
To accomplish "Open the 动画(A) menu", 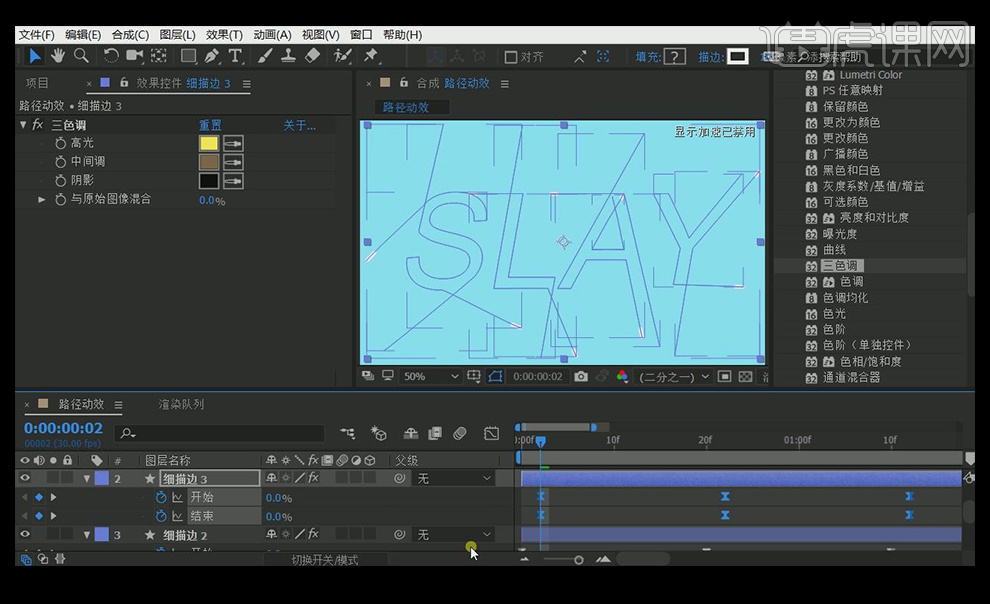I will tap(272, 35).
